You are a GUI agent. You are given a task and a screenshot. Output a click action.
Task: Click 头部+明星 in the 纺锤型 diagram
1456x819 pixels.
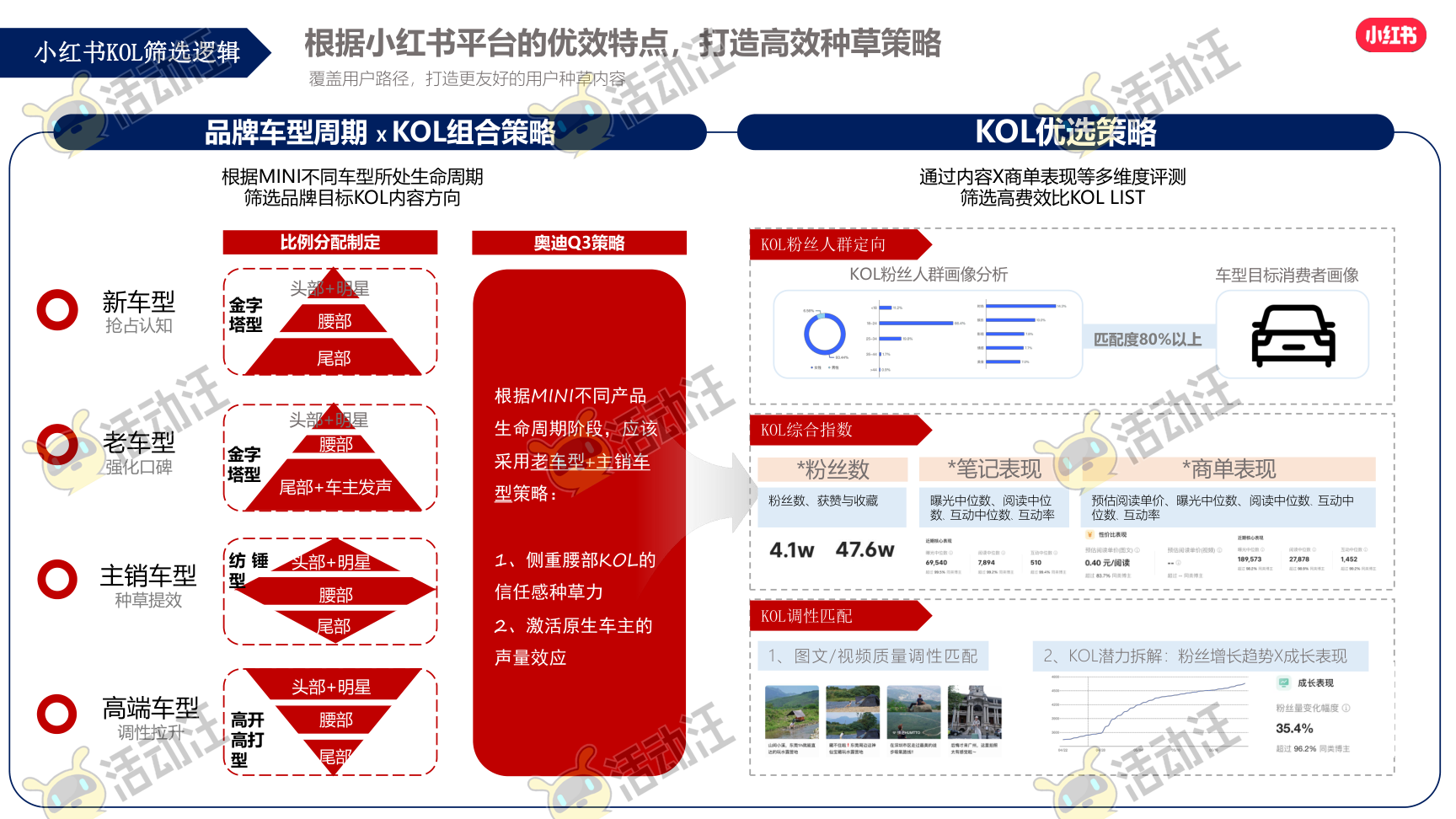(x=331, y=562)
